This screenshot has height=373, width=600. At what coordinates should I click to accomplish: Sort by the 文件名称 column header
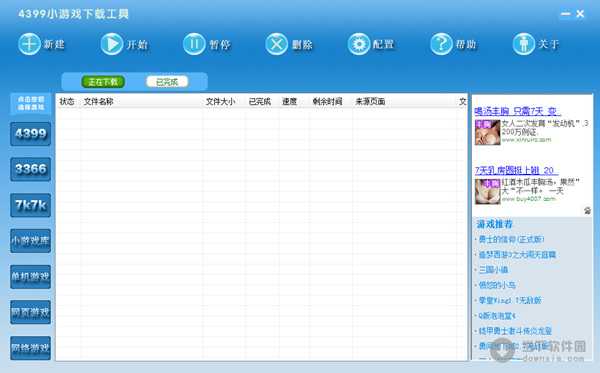coord(99,101)
